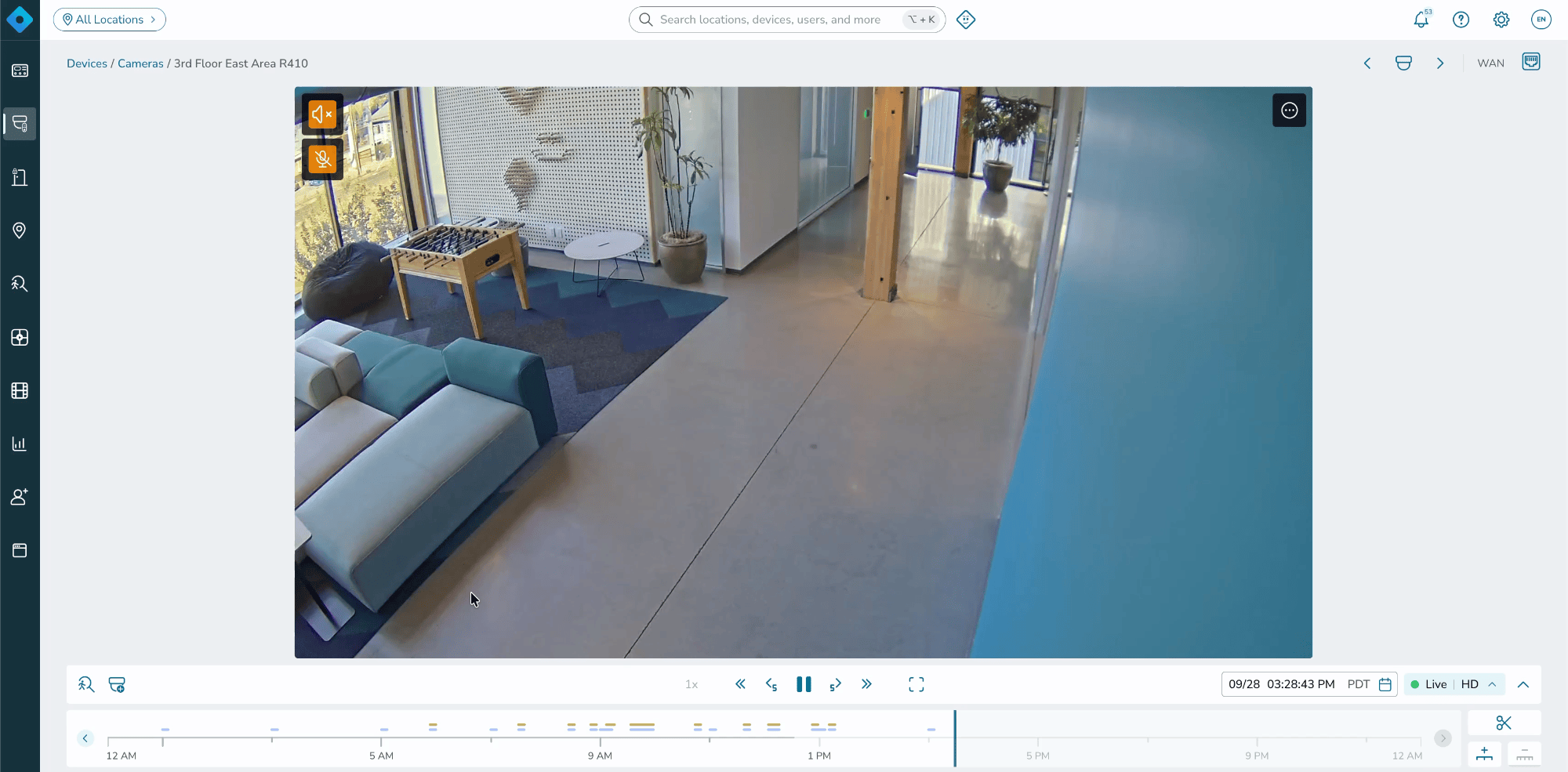
Task: Go to Cameras breadcrumb link
Action: pos(140,63)
